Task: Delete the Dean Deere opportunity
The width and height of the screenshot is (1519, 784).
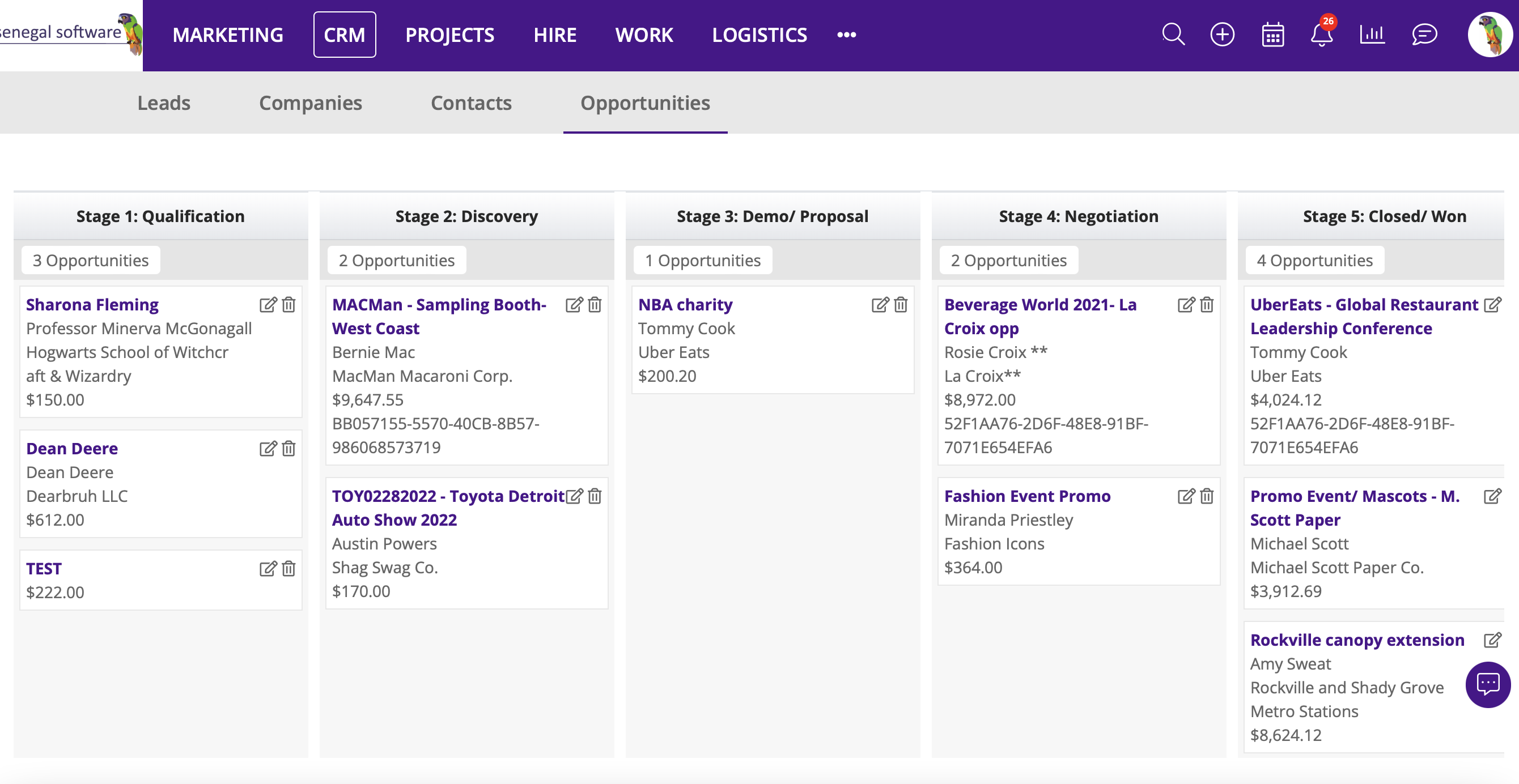Action: pos(288,449)
